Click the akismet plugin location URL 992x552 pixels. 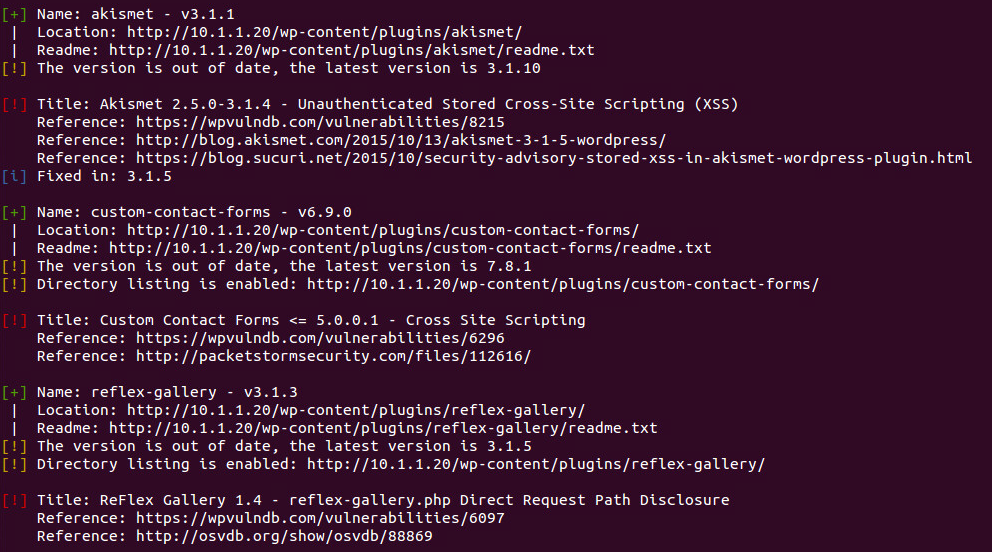click(325, 32)
